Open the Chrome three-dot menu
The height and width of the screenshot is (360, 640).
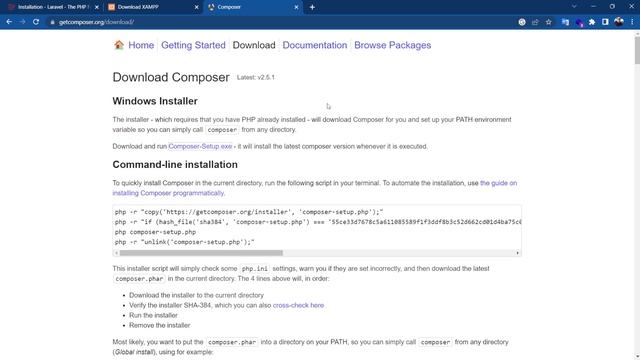[632, 22]
